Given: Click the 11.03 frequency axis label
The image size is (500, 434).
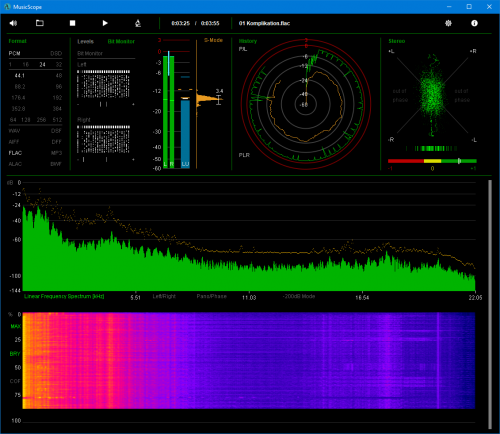Looking at the screenshot, I should click(249, 297).
